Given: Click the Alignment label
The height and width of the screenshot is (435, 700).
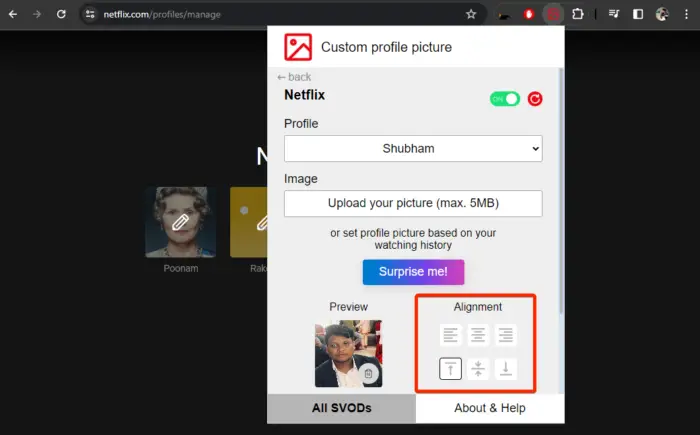Looking at the screenshot, I should click(x=478, y=307).
